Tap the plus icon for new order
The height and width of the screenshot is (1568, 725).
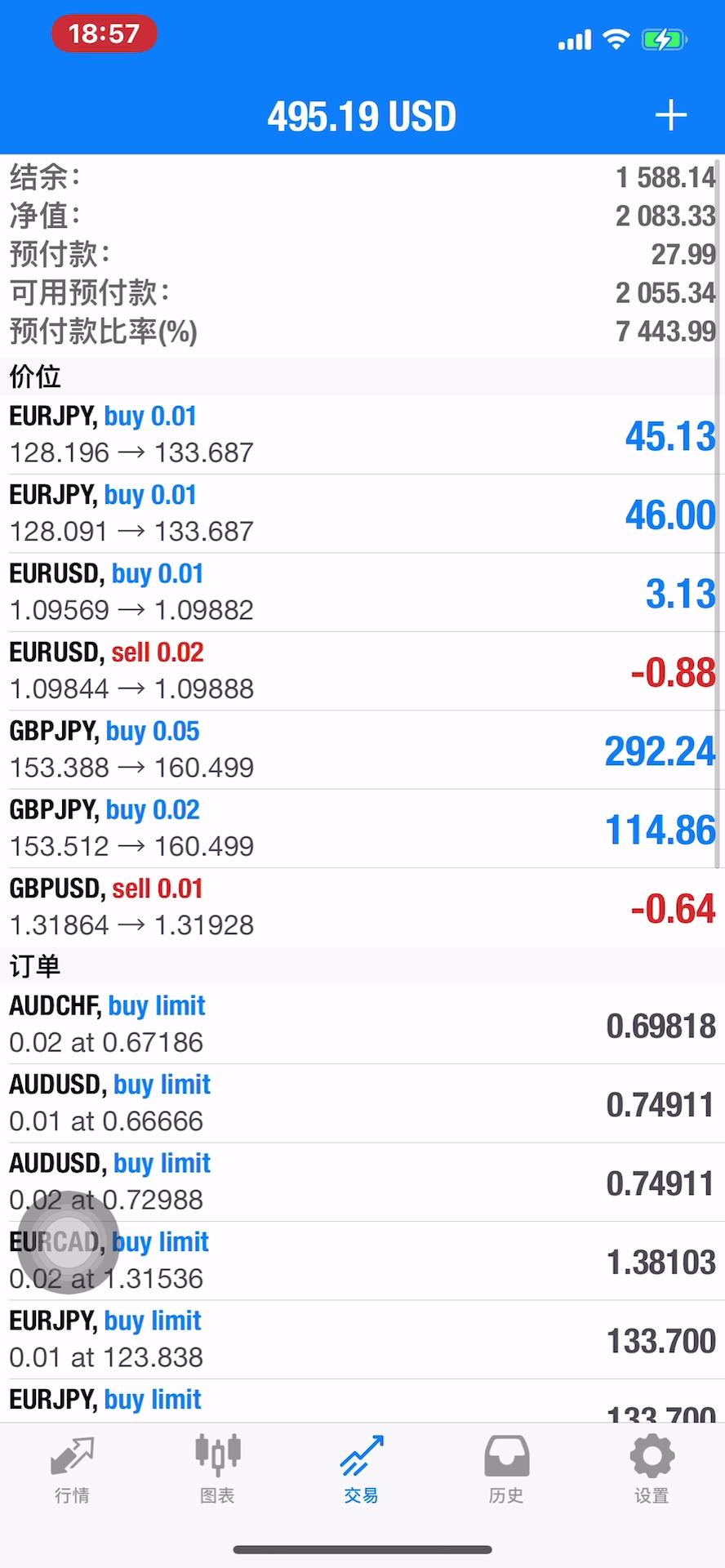click(x=670, y=116)
